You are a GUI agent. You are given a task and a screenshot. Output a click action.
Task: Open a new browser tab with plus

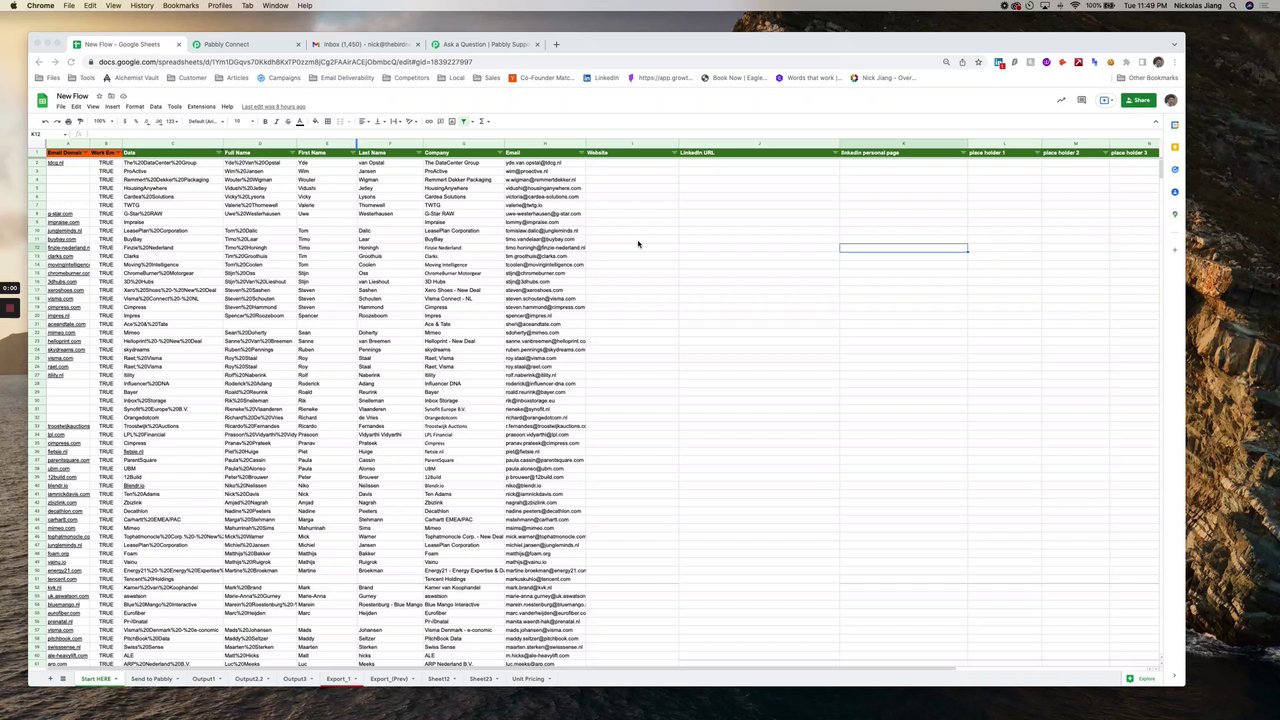pyautogui.click(x=557, y=44)
